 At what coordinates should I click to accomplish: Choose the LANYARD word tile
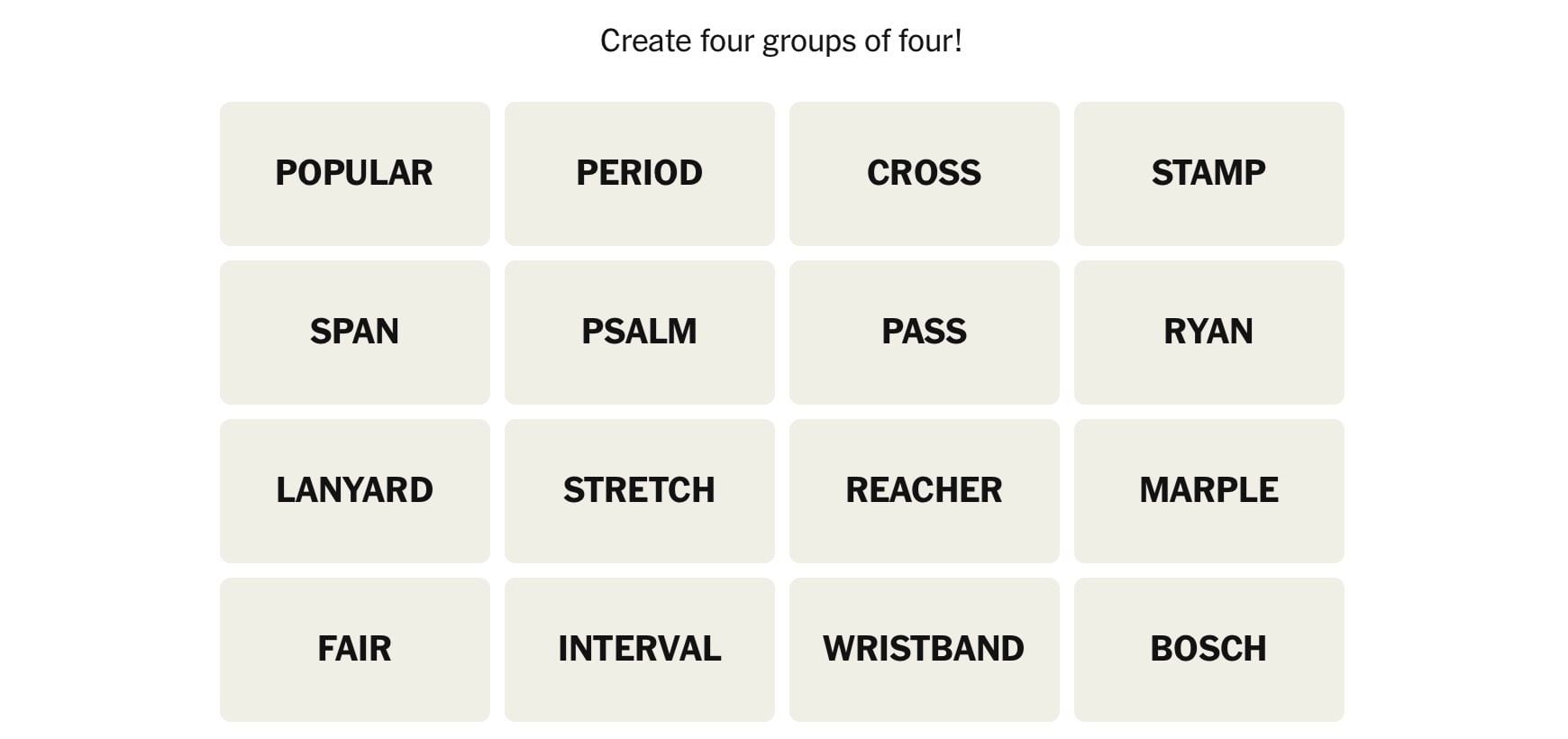pyautogui.click(x=354, y=490)
